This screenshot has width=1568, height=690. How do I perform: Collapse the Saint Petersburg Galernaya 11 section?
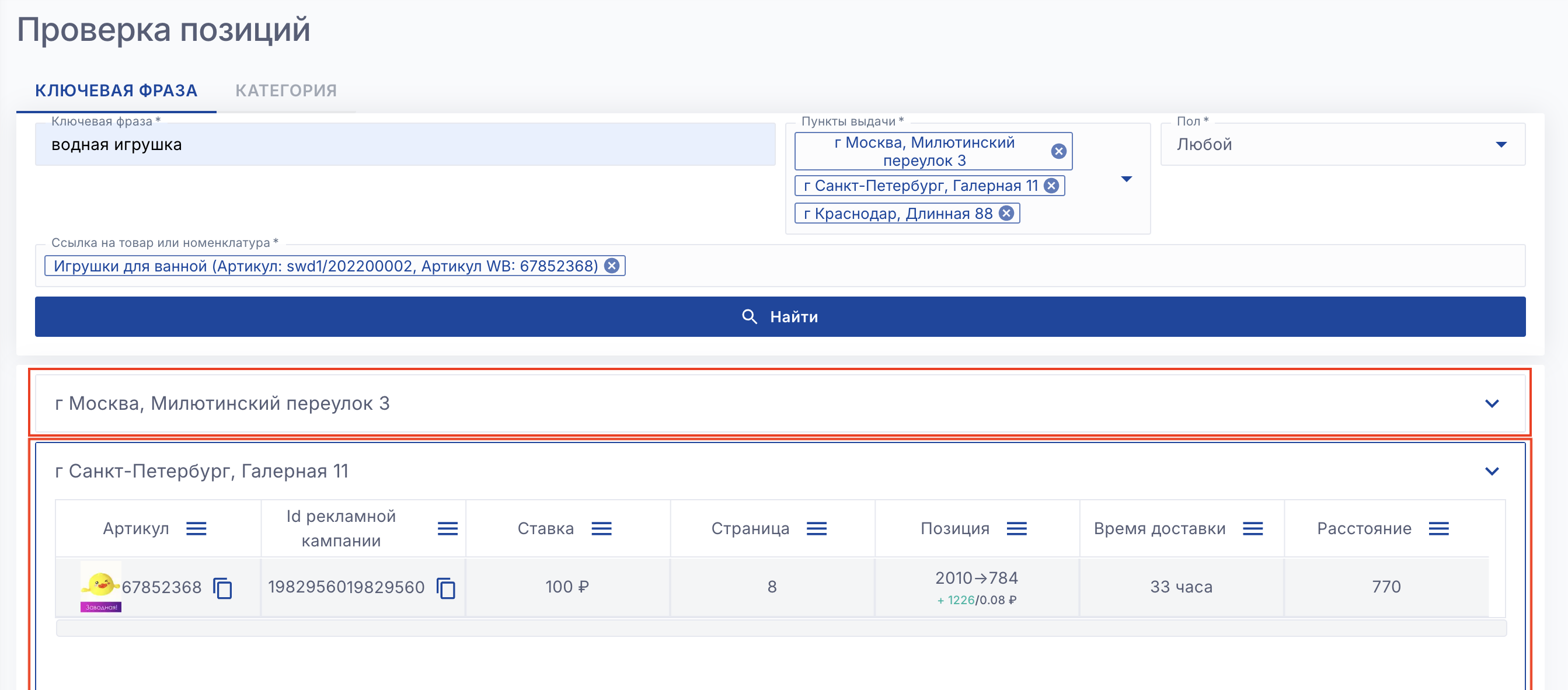coord(1492,471)
